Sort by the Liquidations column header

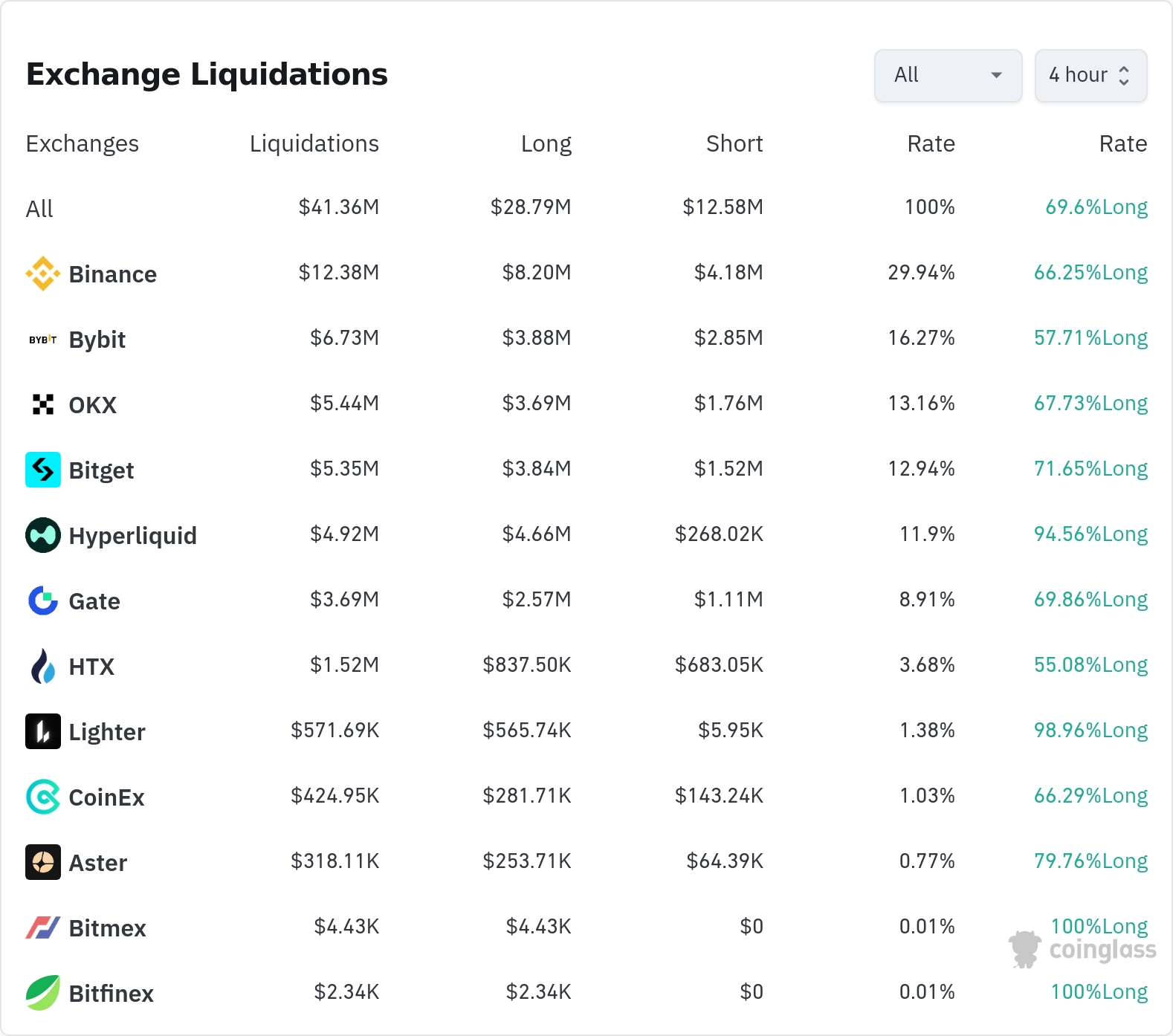coord(314,143)
